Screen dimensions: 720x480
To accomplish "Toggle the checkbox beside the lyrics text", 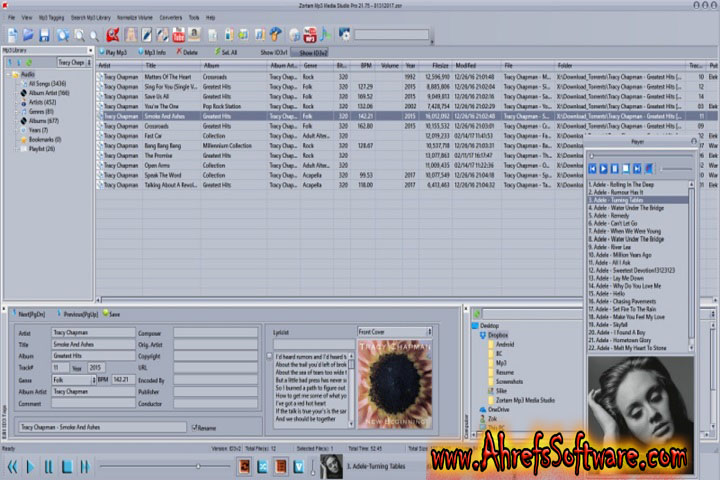I will [269, 355].
